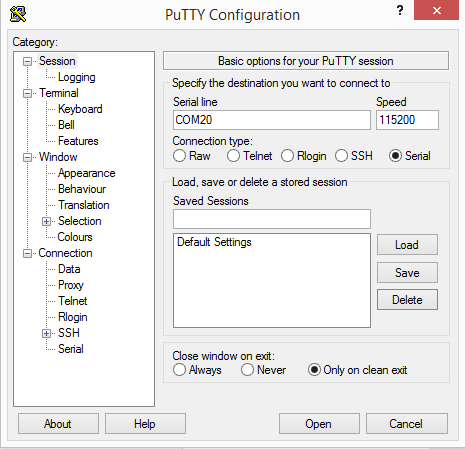Screen dimensions: 465x449
Task: Open the Selection category
Action: click(79, 221)
